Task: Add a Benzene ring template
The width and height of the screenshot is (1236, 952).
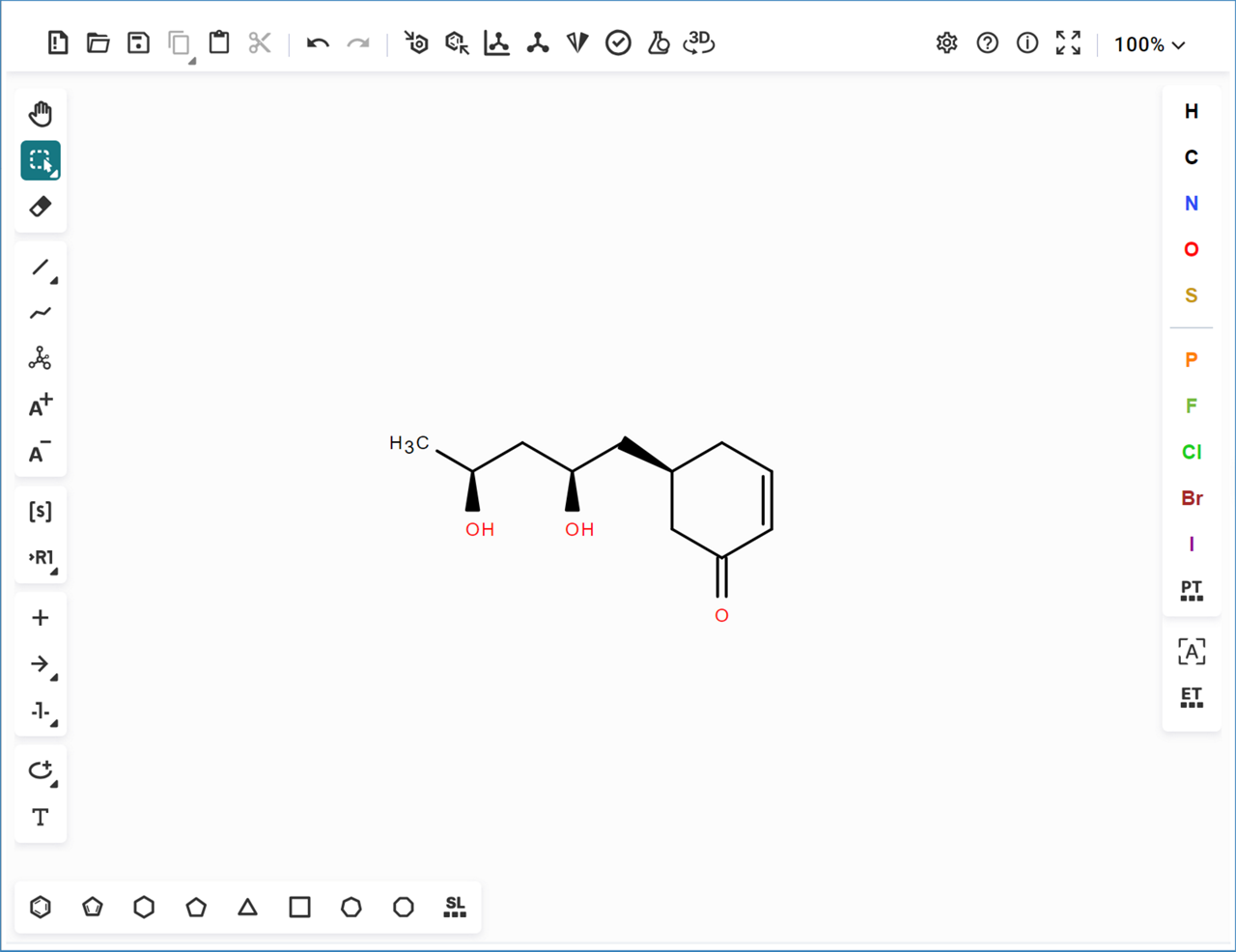Action: [41, 907]
